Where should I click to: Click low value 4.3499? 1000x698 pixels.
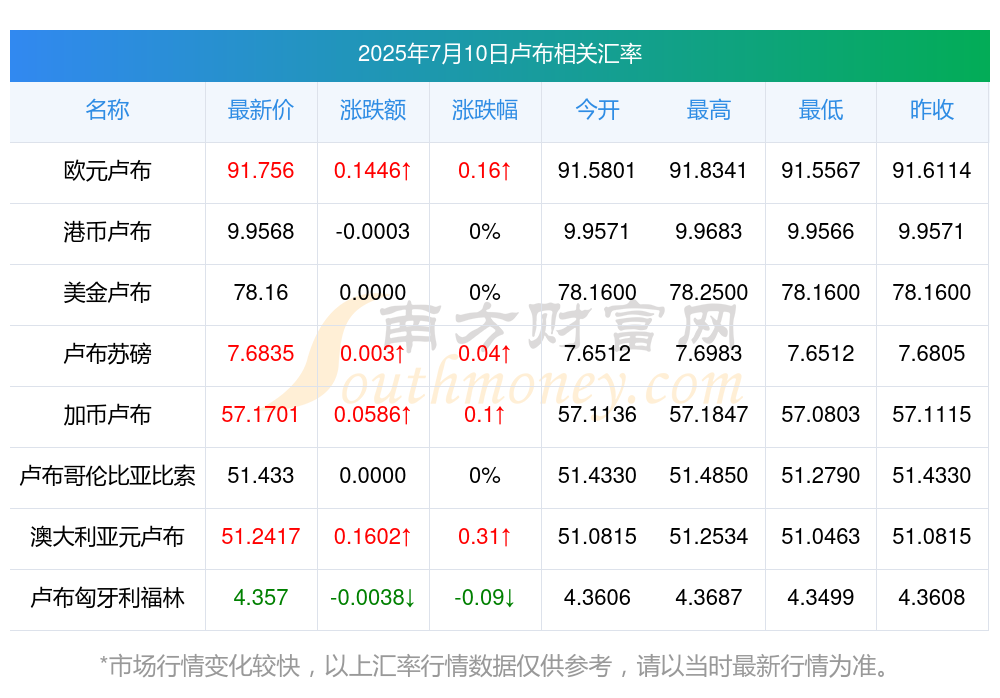click(821, 598)
